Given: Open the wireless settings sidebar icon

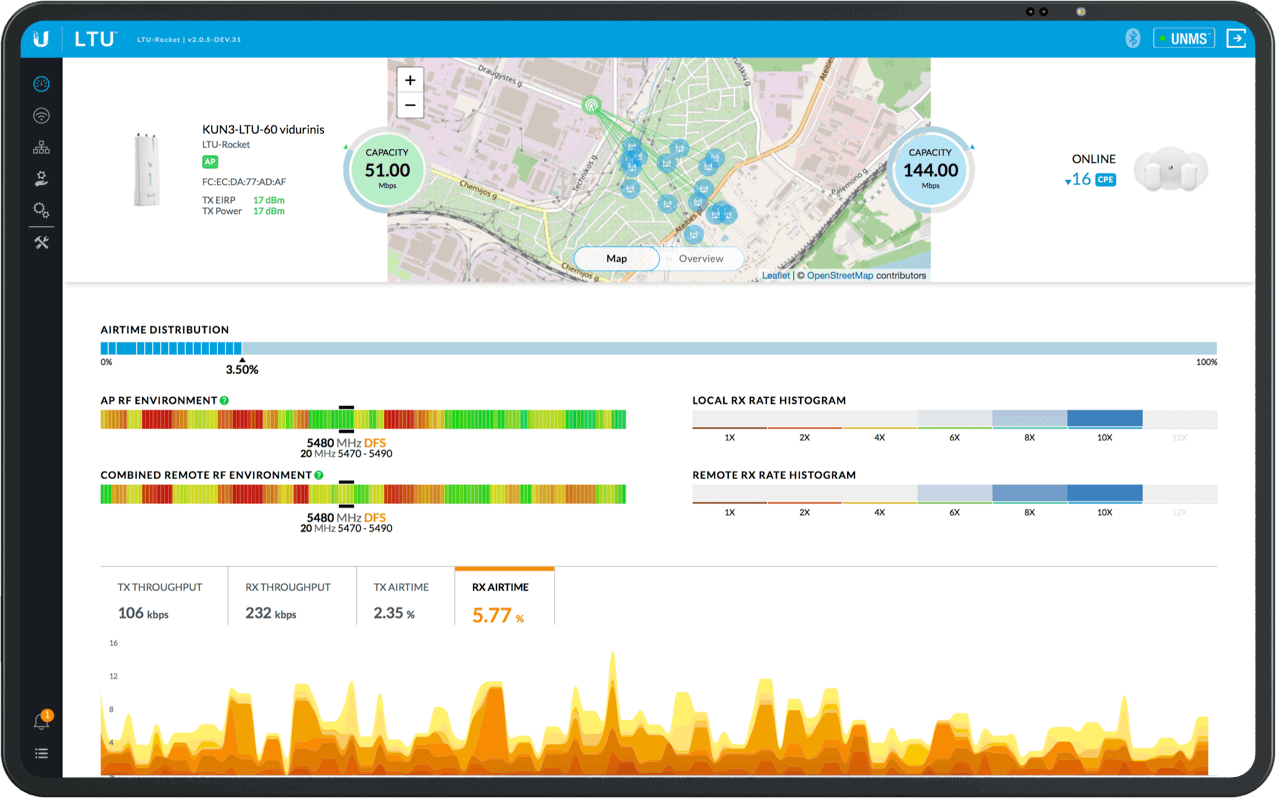Looking at the screenshot, I should (x=41, y=116).
